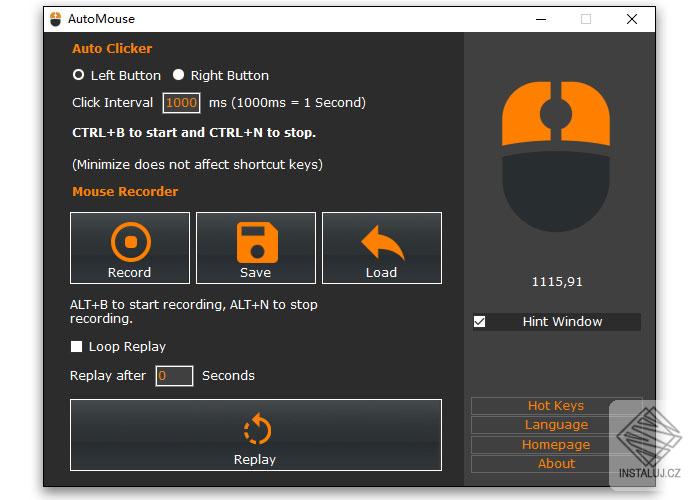Click the Seconds label
Screen dimensions: 700x500
point(228,376)
